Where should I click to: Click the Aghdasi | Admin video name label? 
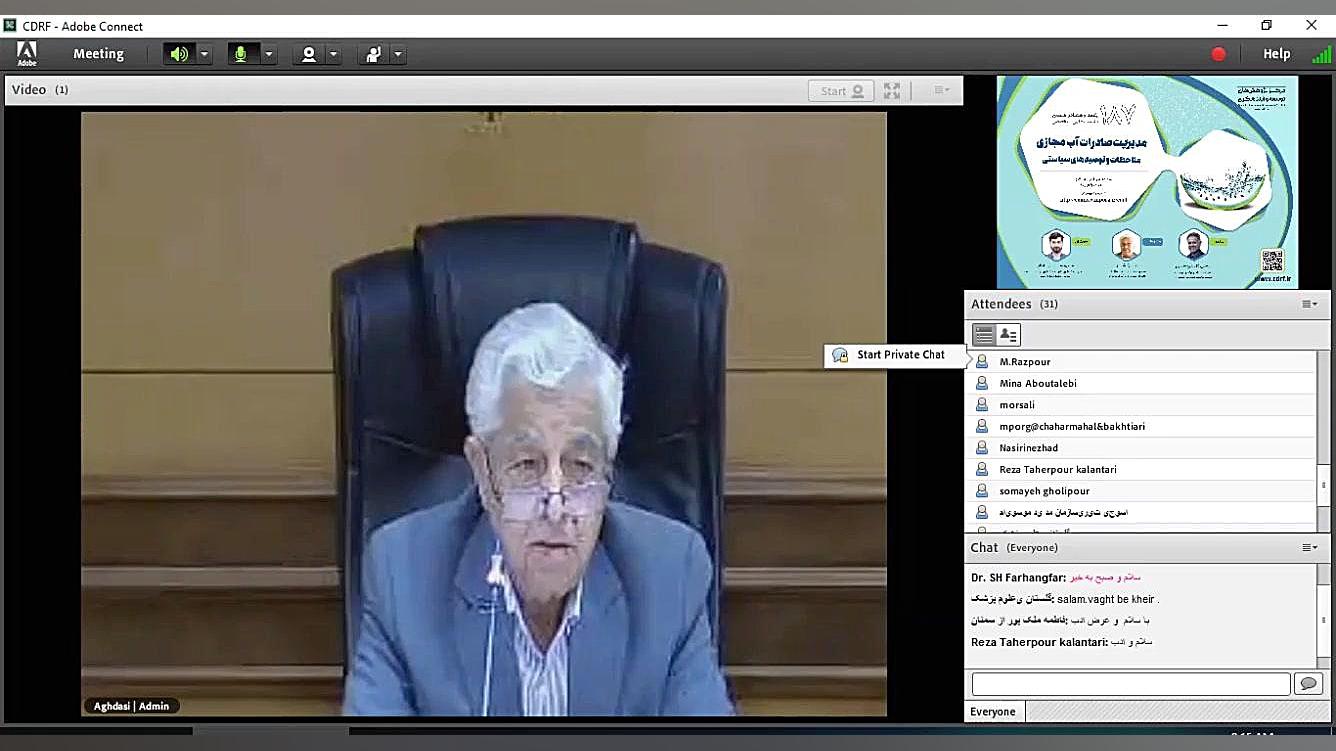click(x=132, y=706)
